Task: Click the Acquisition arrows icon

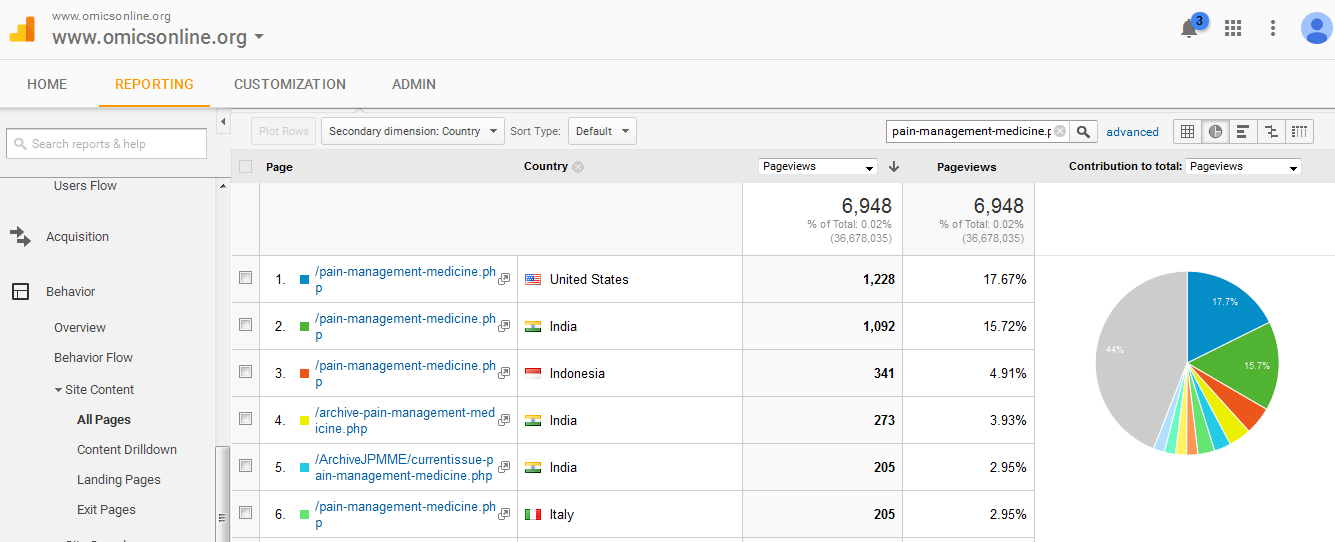Action: 20,237
